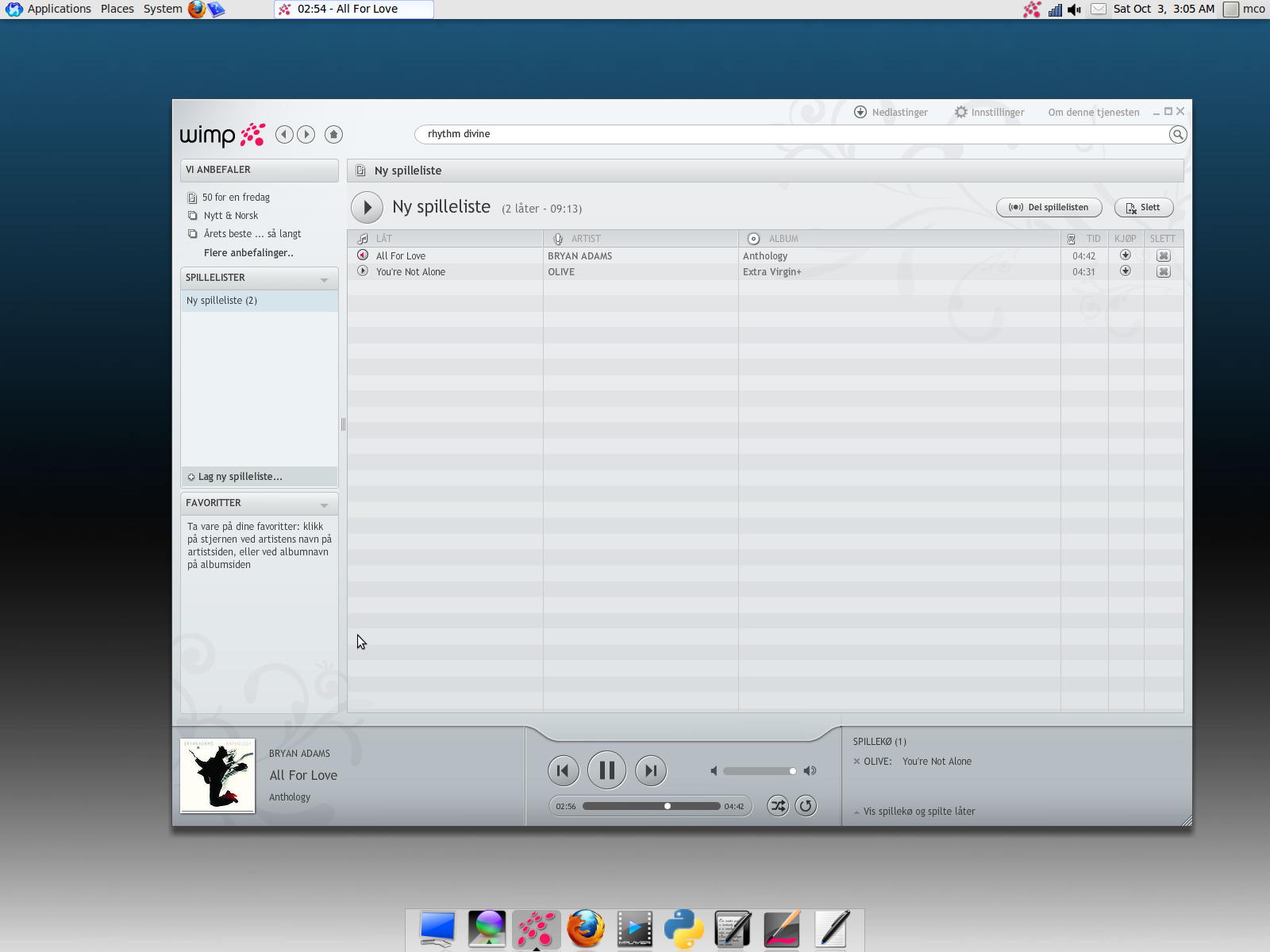Click the Slett playlist button
Screen dimensions: 1270x952
1144,208
